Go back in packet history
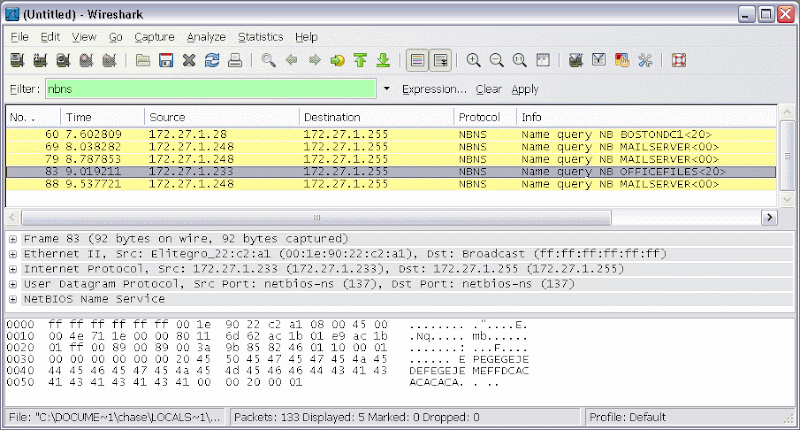 (291, 61)
